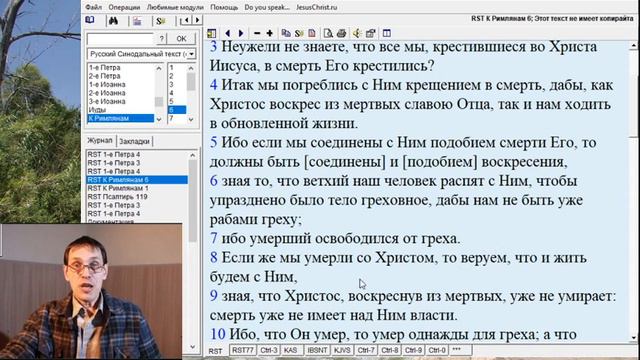The image size is (640, 360).
Task: Go back with the blue left arrow
Action: click(228, 33)
